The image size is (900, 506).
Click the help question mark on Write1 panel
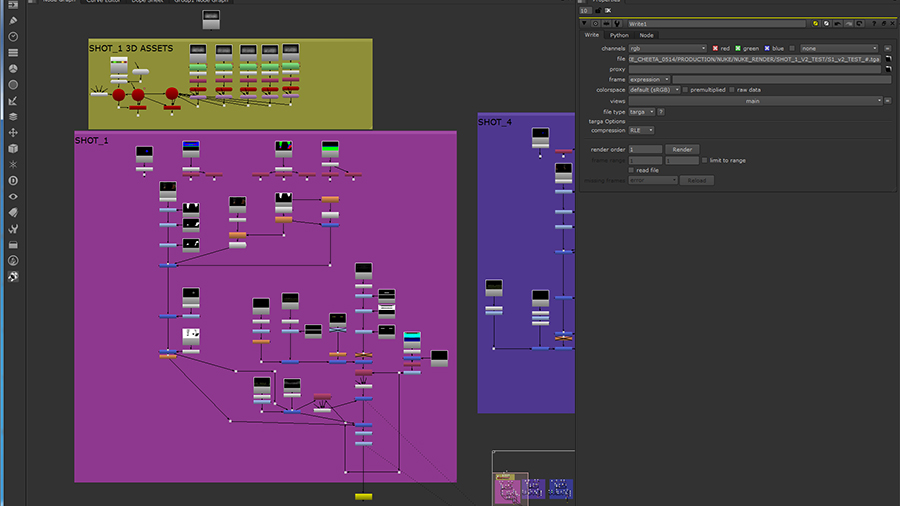pos(872,23)
